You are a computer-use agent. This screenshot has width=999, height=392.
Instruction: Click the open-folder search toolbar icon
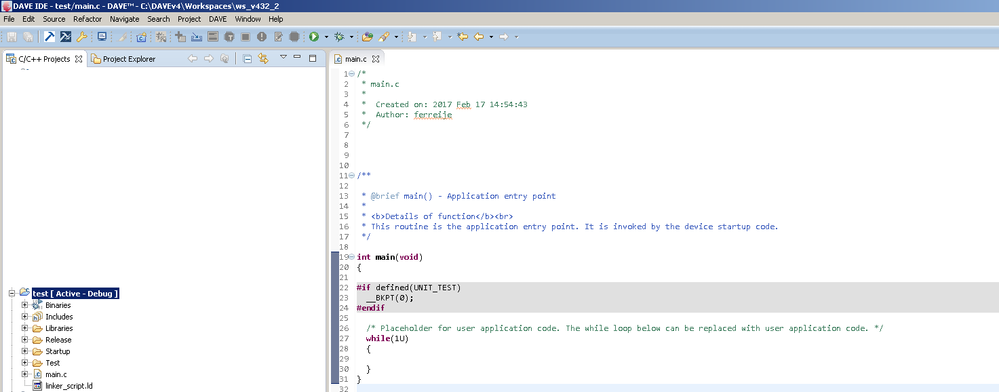367,36
